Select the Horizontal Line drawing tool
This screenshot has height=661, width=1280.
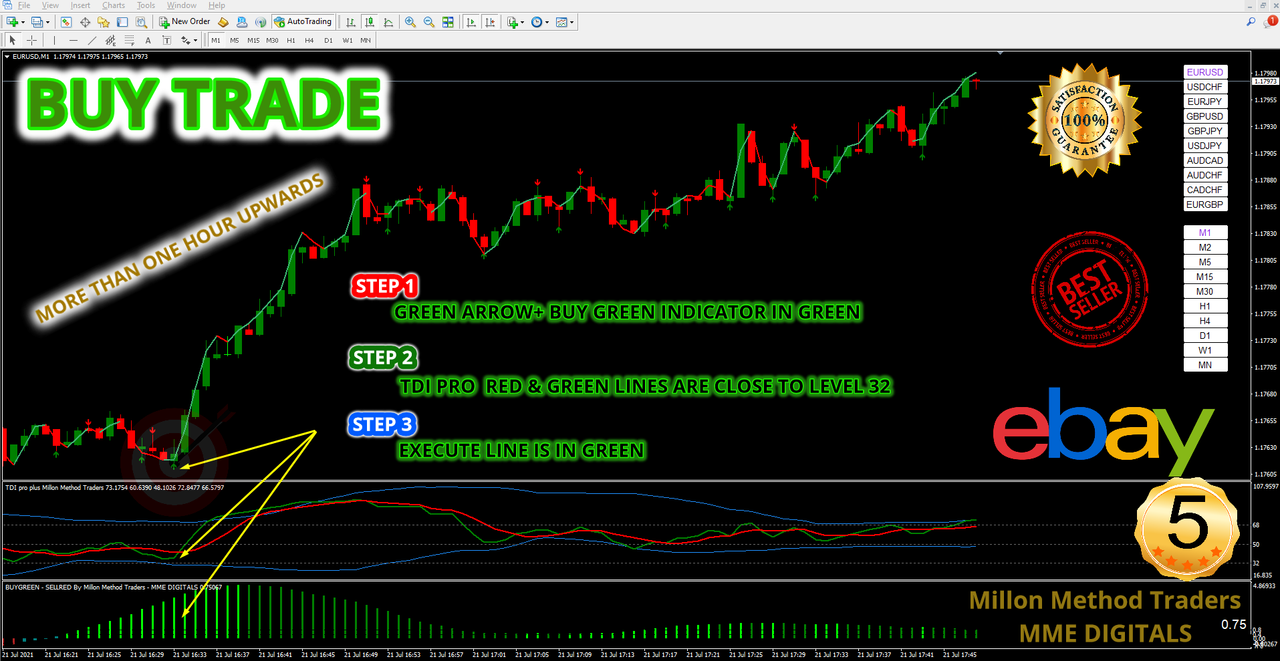pyautogui.click(x=73, y=40)
